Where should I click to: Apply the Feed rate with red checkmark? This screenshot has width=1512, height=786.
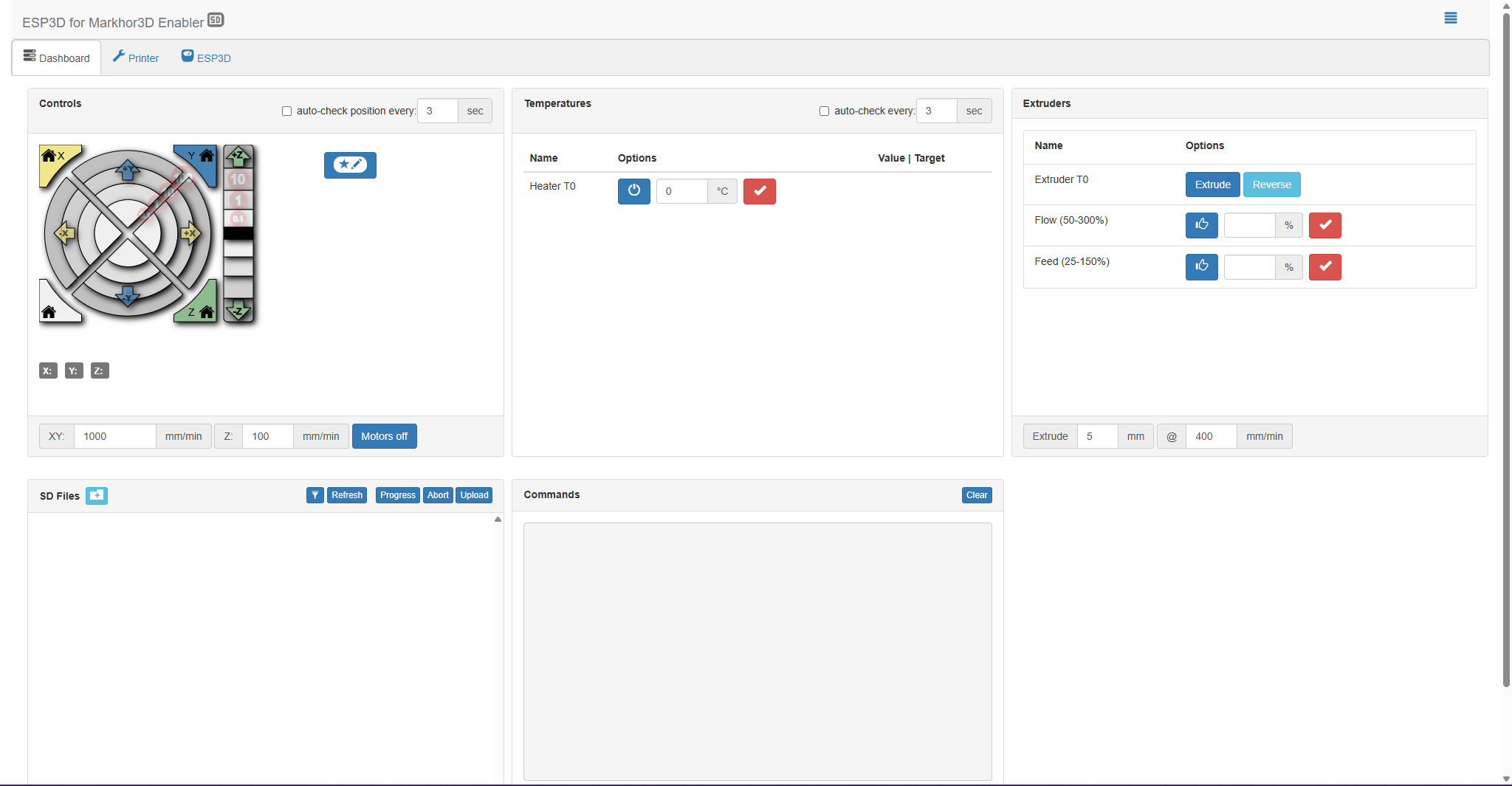pyautogui.click(x=1324, y=266)
